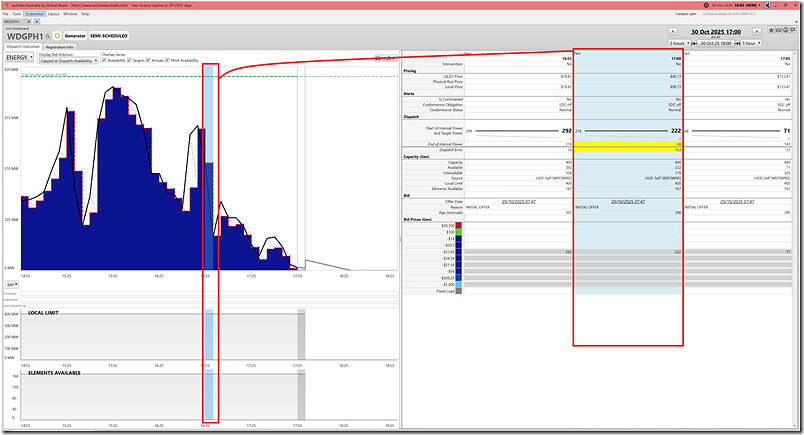Open the 3 hours look-back dropdown
804x435 pixels.
point(679,44)
